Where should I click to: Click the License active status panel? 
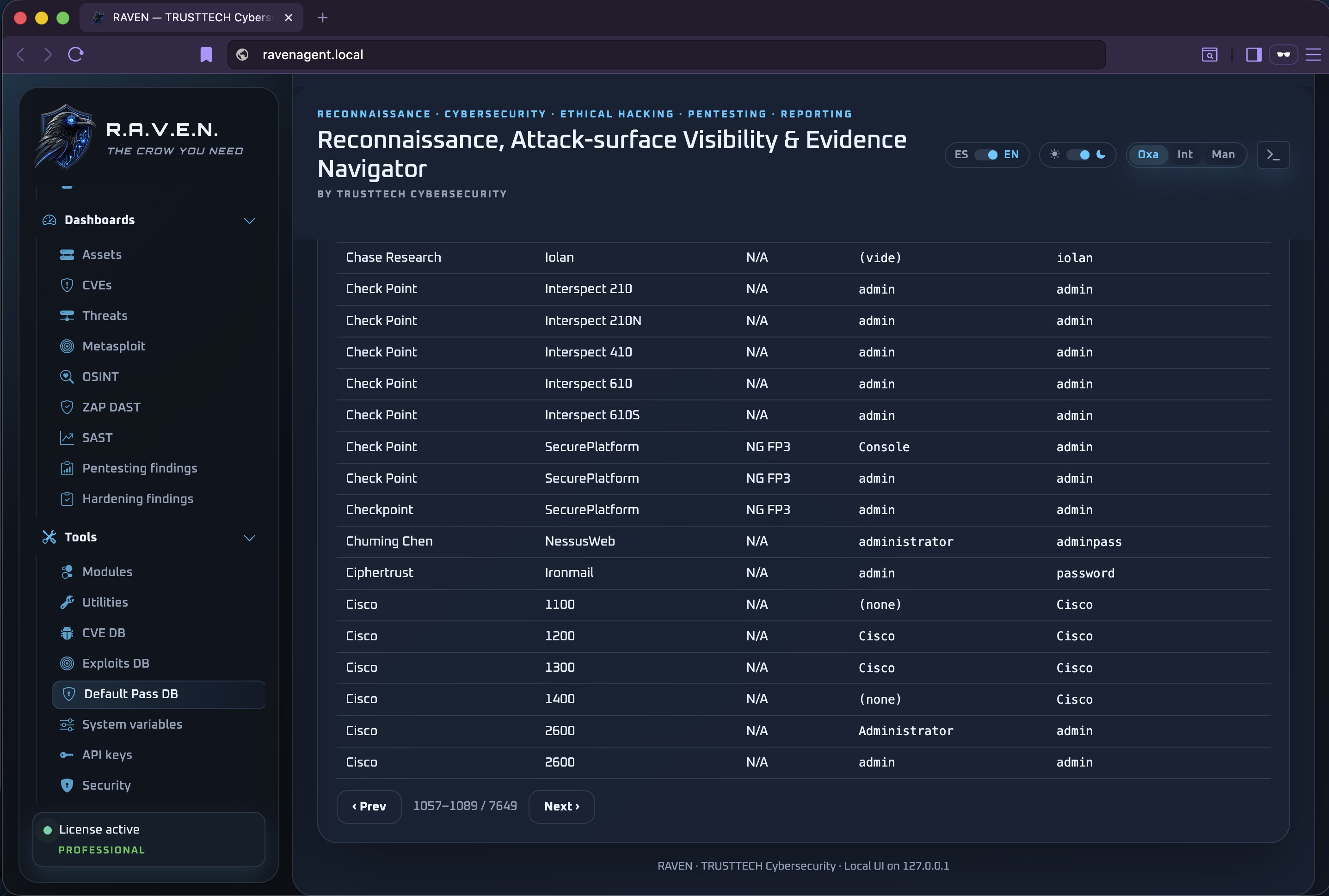click(148, 840)
